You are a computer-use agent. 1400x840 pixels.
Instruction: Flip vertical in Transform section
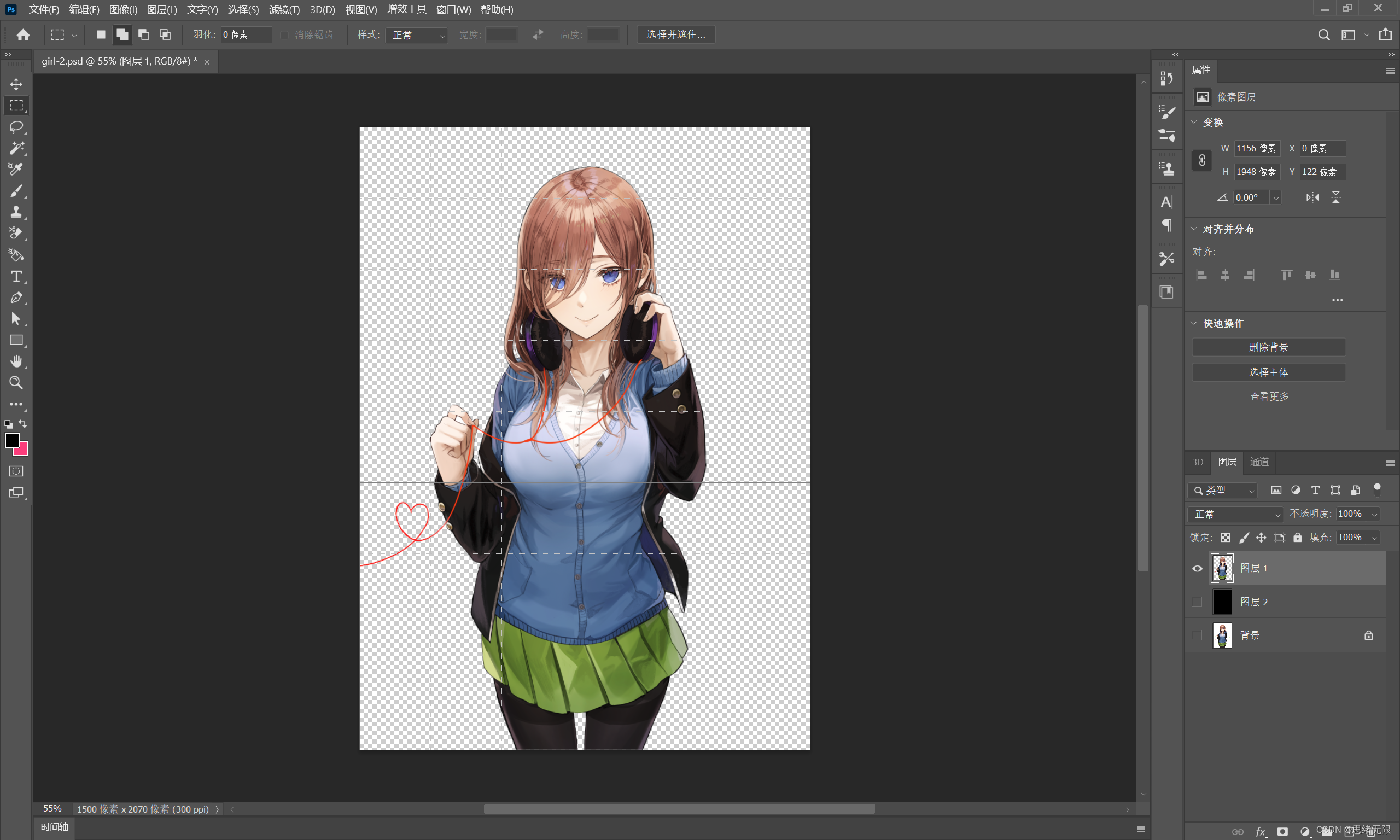click(1336, 197)
